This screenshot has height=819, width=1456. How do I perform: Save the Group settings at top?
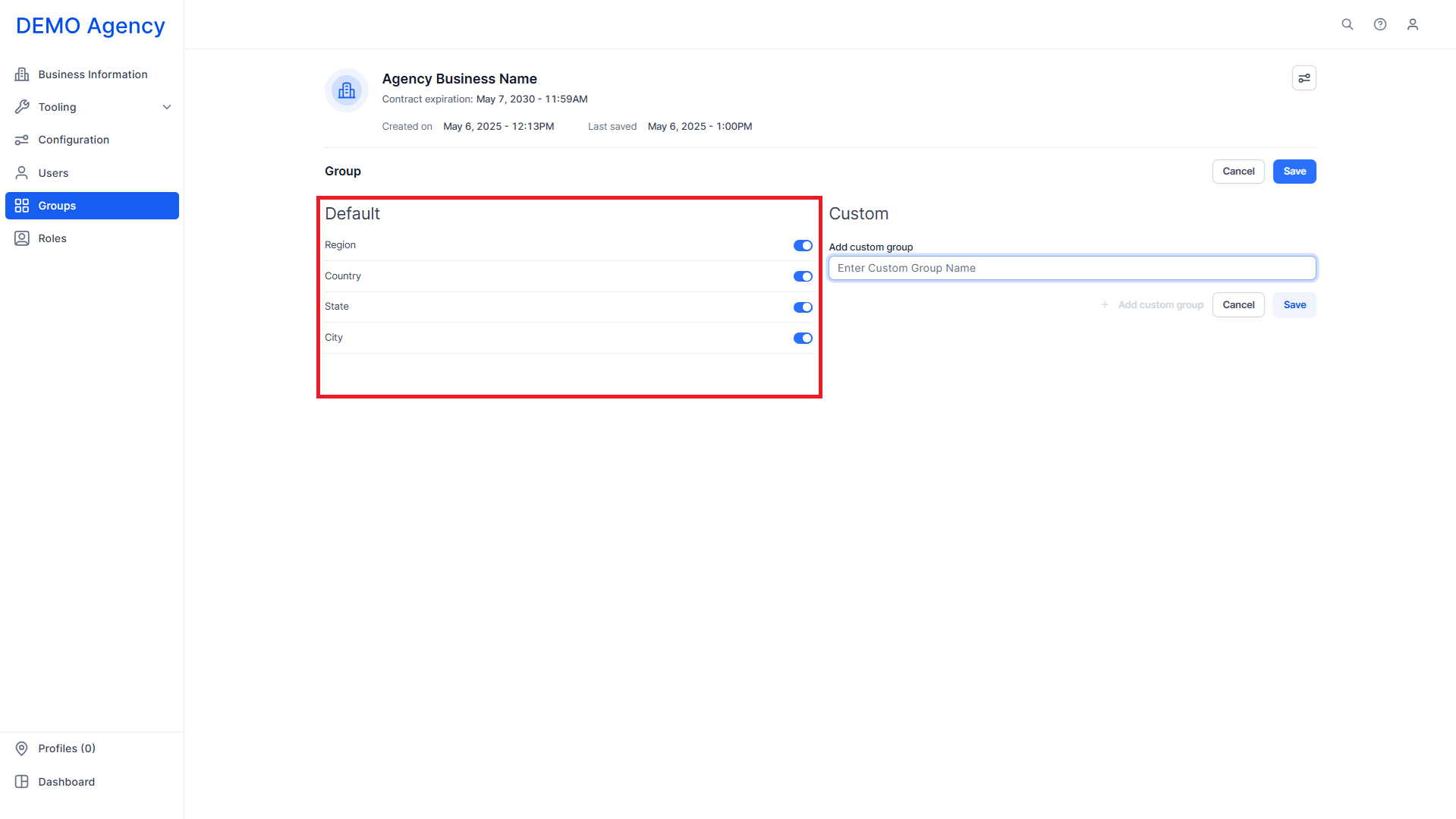[x=1294, y=172]
